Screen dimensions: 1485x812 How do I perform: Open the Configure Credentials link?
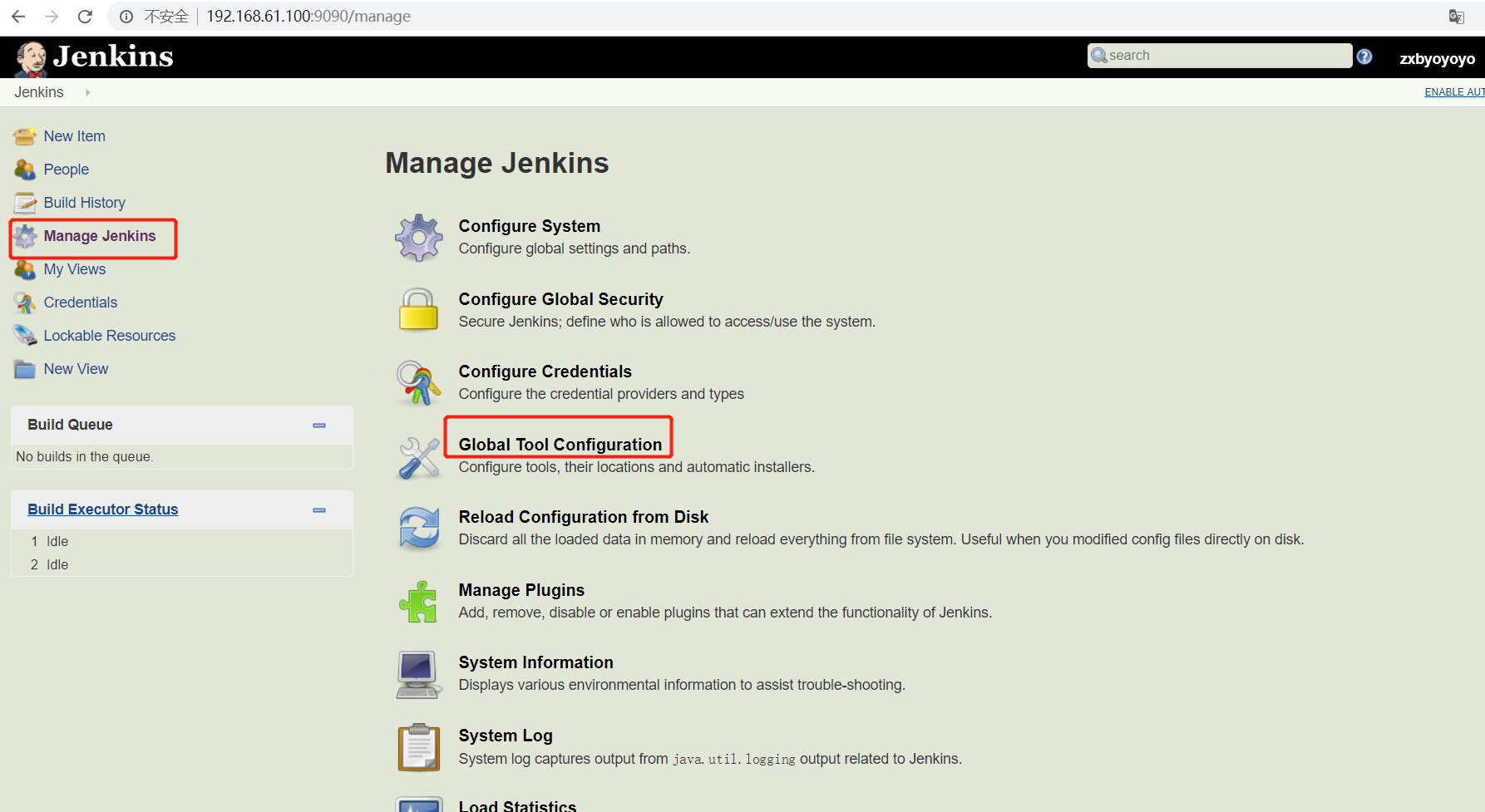[545, 372]
